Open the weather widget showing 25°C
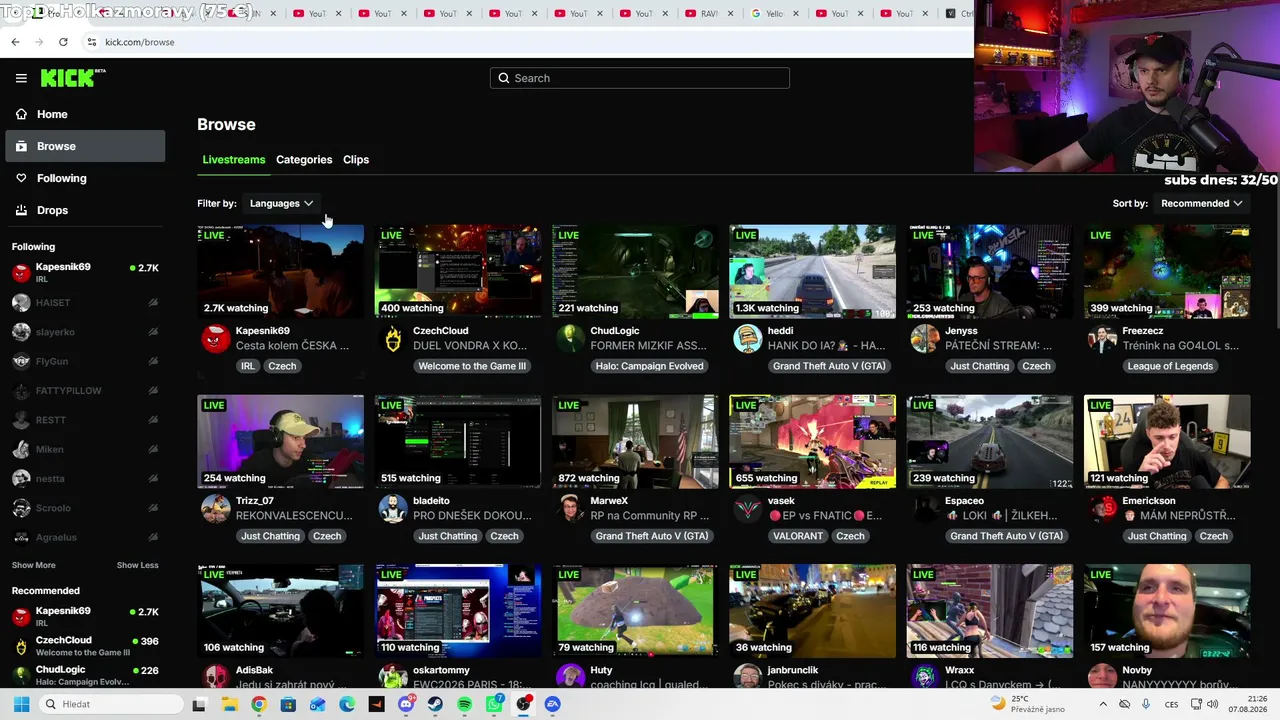This screenshot has height=720, width=1280. pyautogui.click(x=1027, y=704)
